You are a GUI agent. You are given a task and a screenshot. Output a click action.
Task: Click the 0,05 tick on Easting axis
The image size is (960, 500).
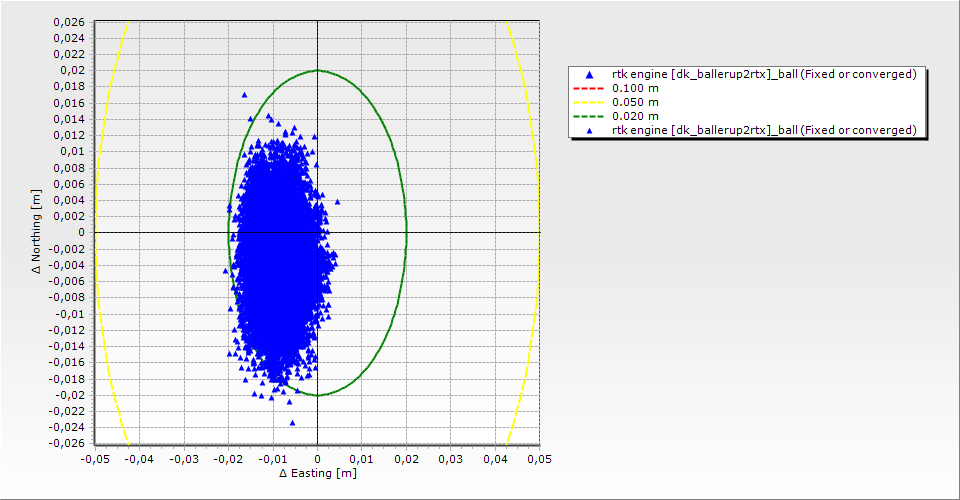click(539, 459)
